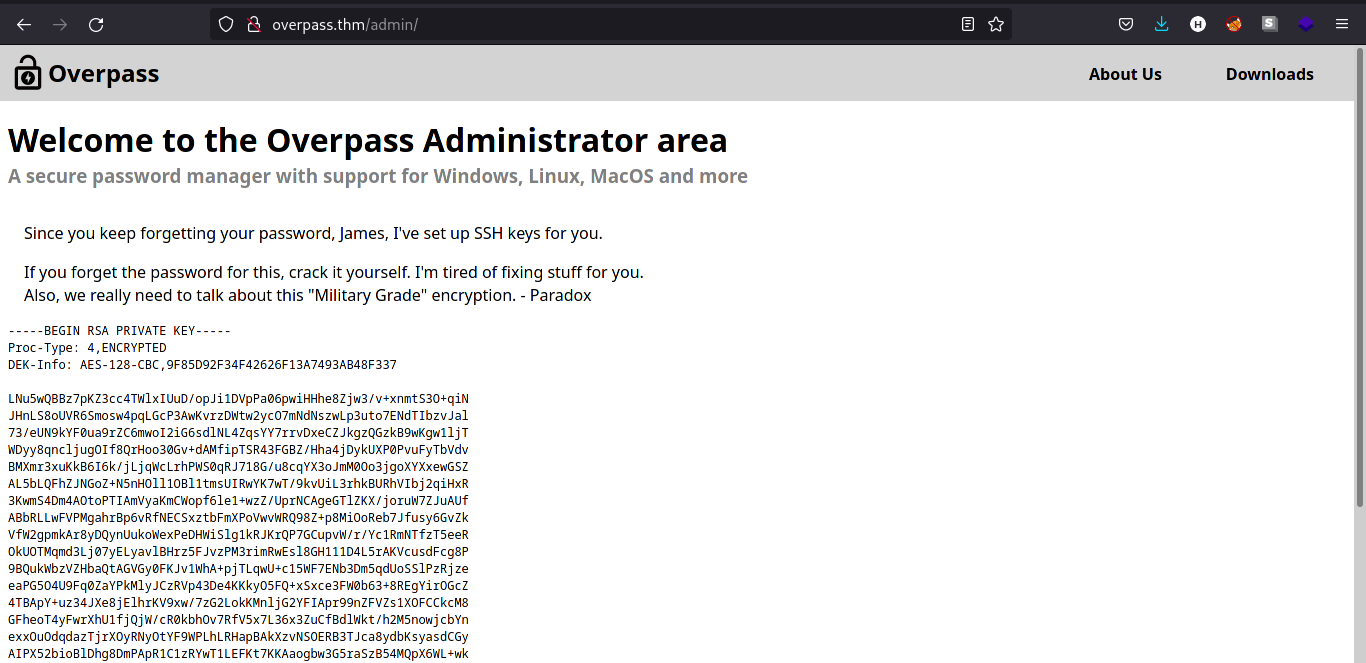Open the downloads panel

click(1162, 24)
